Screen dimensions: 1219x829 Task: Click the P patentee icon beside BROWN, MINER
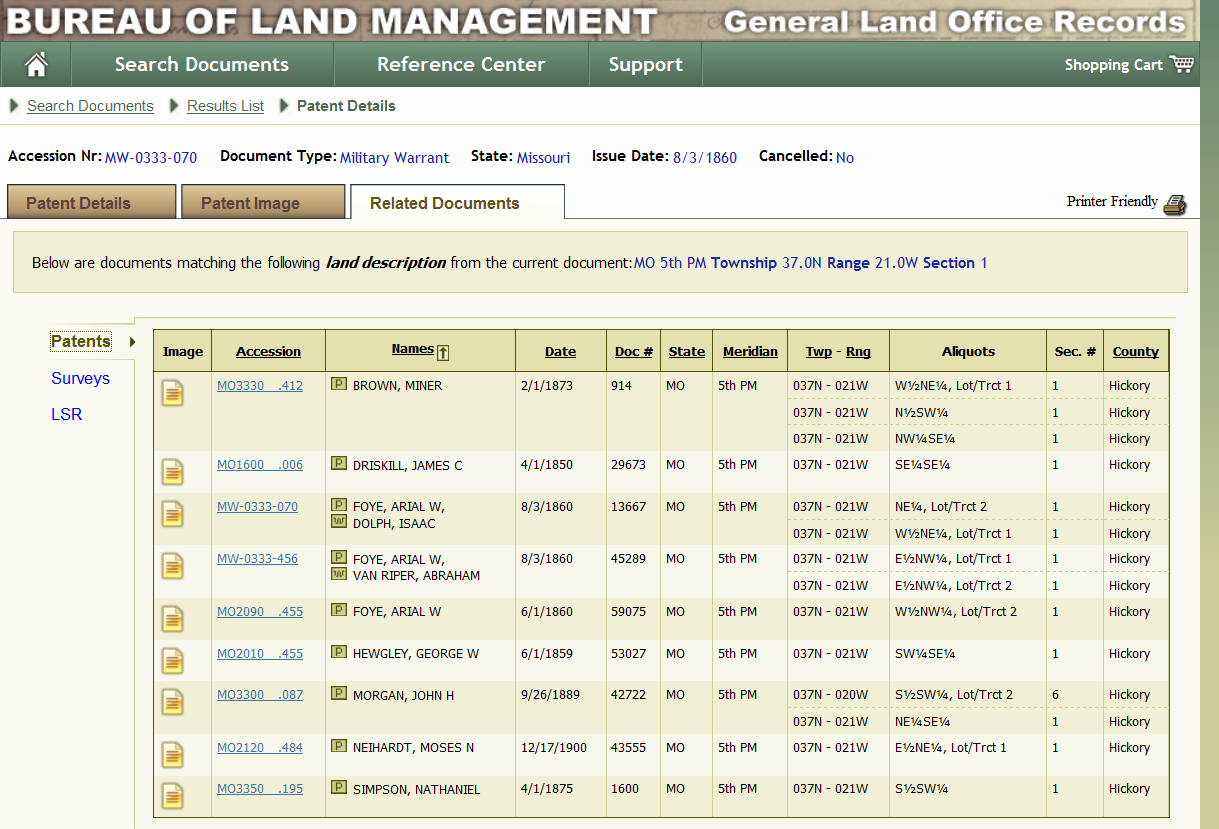point(339,384)
